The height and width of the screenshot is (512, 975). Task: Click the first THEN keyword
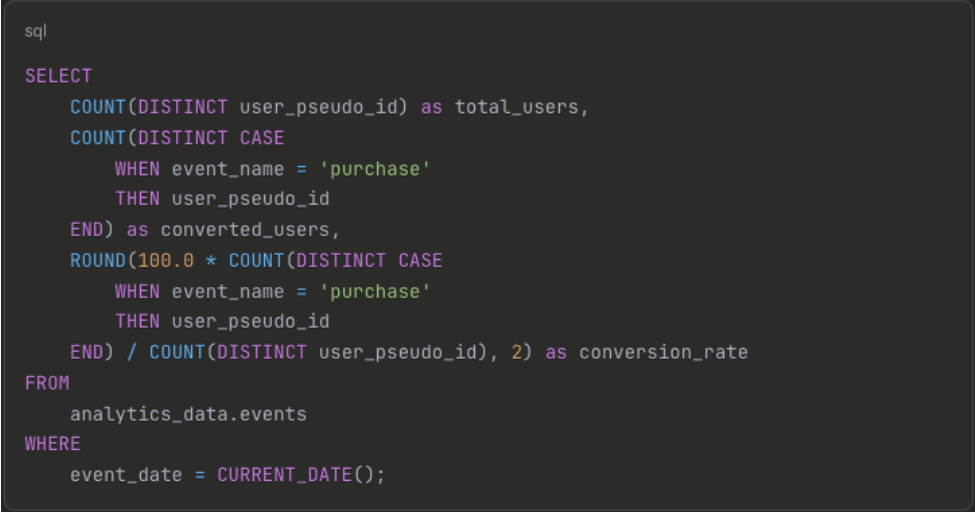[137, 199]
